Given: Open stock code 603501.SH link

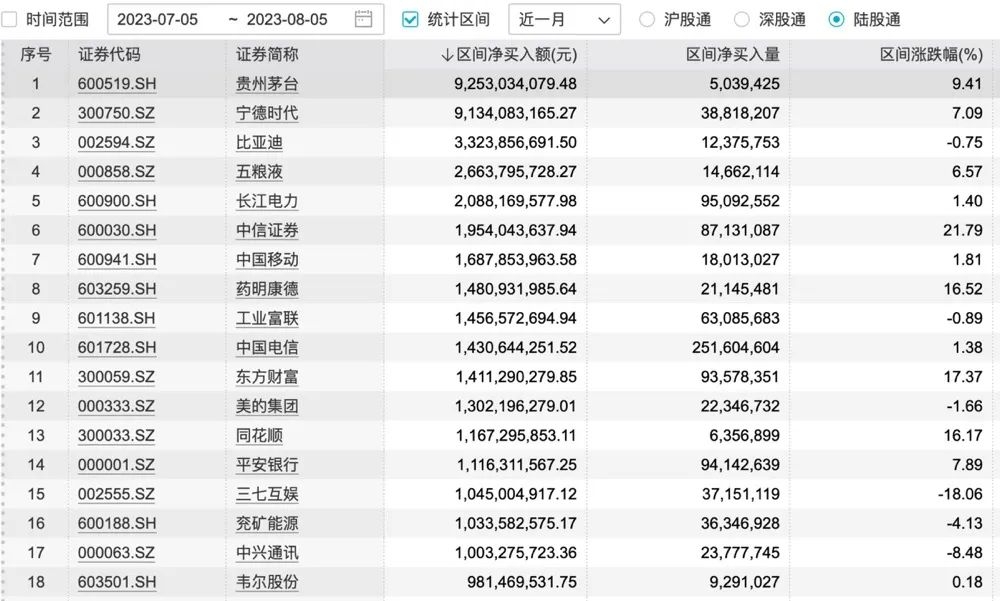Looking at the screenshot, I should (x=117, y=582).
